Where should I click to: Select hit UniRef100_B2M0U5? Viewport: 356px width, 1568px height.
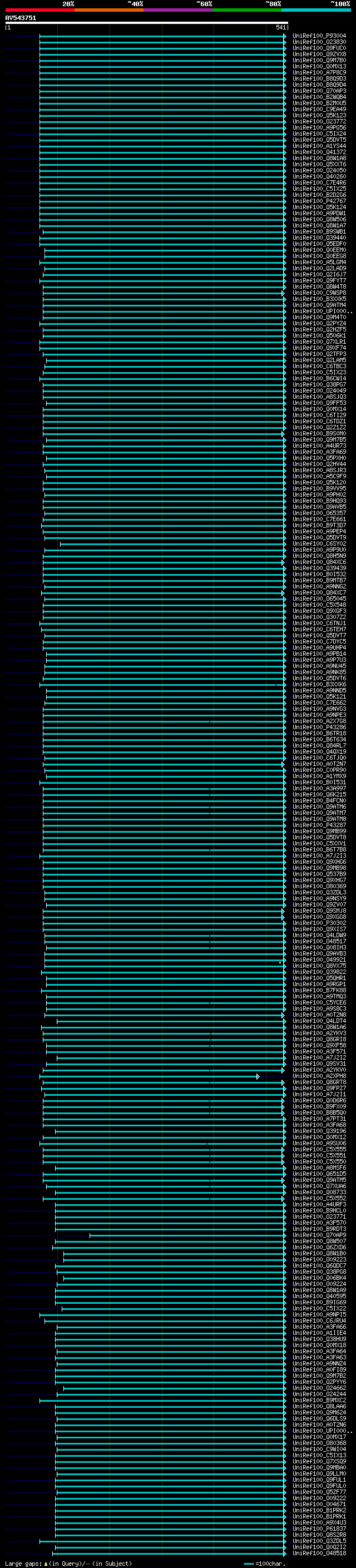(x=319, y=103)
